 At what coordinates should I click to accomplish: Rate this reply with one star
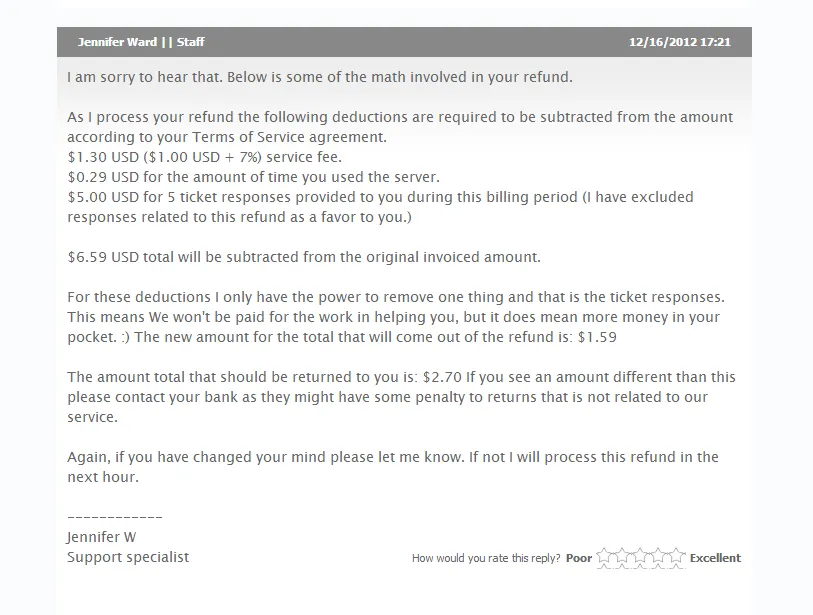(605, 557)
